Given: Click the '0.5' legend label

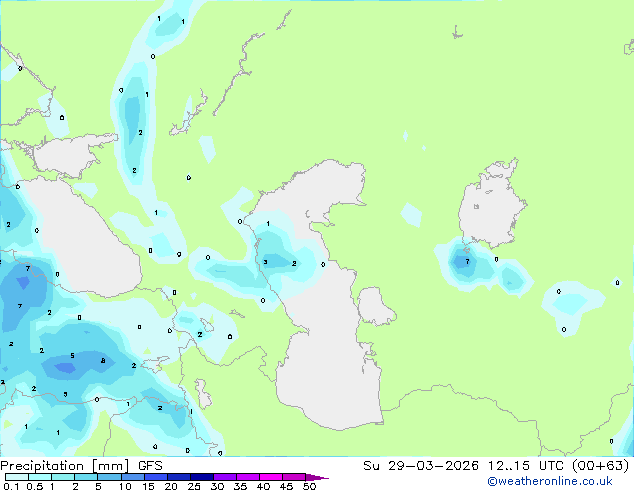Looking at the screenshot, I should (x=35, y=486).
